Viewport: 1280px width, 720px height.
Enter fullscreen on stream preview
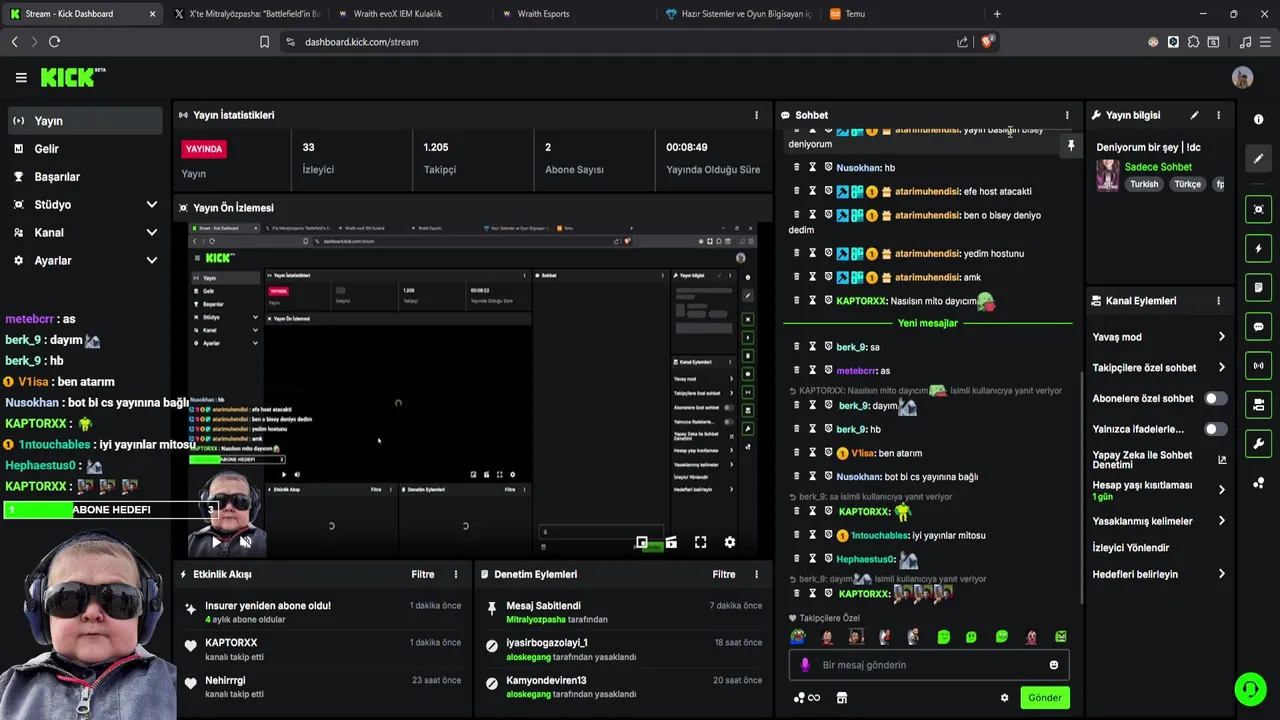click(700, 542)
